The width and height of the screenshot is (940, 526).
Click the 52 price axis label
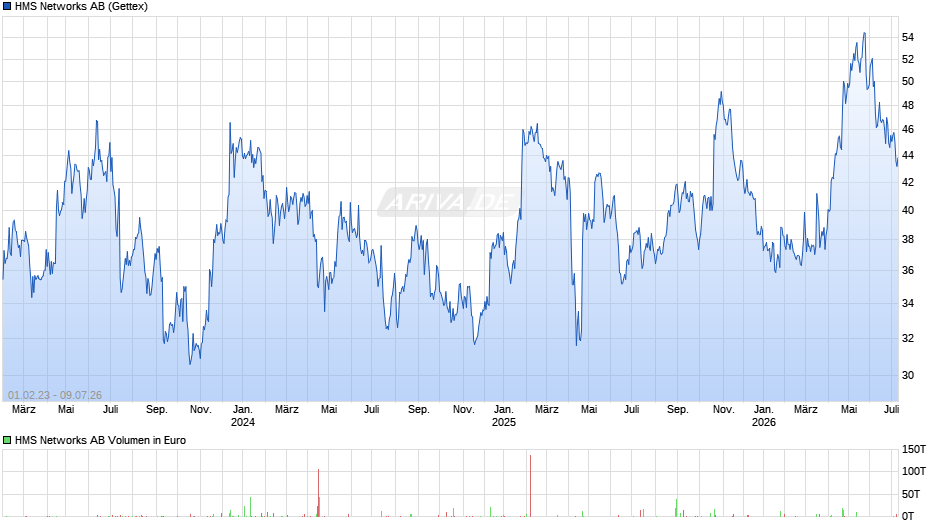point(908,59)
